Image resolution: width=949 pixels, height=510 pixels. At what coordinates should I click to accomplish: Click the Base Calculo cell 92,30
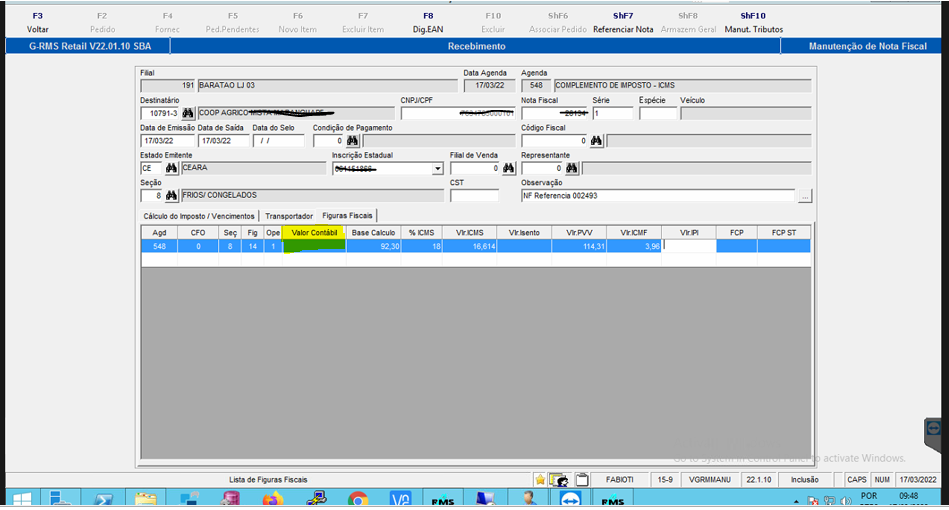coord(373,246)
